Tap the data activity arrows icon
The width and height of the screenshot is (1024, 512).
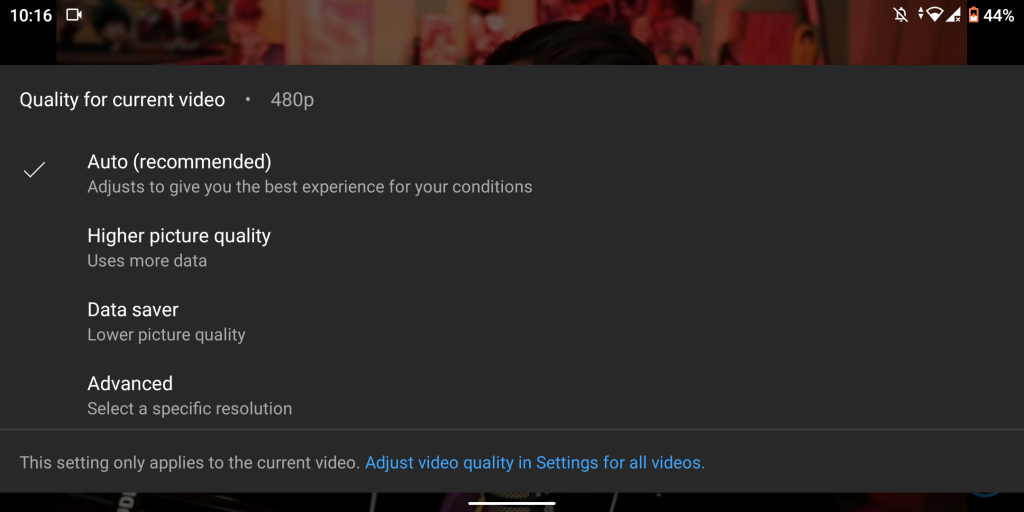pos(921,15)
